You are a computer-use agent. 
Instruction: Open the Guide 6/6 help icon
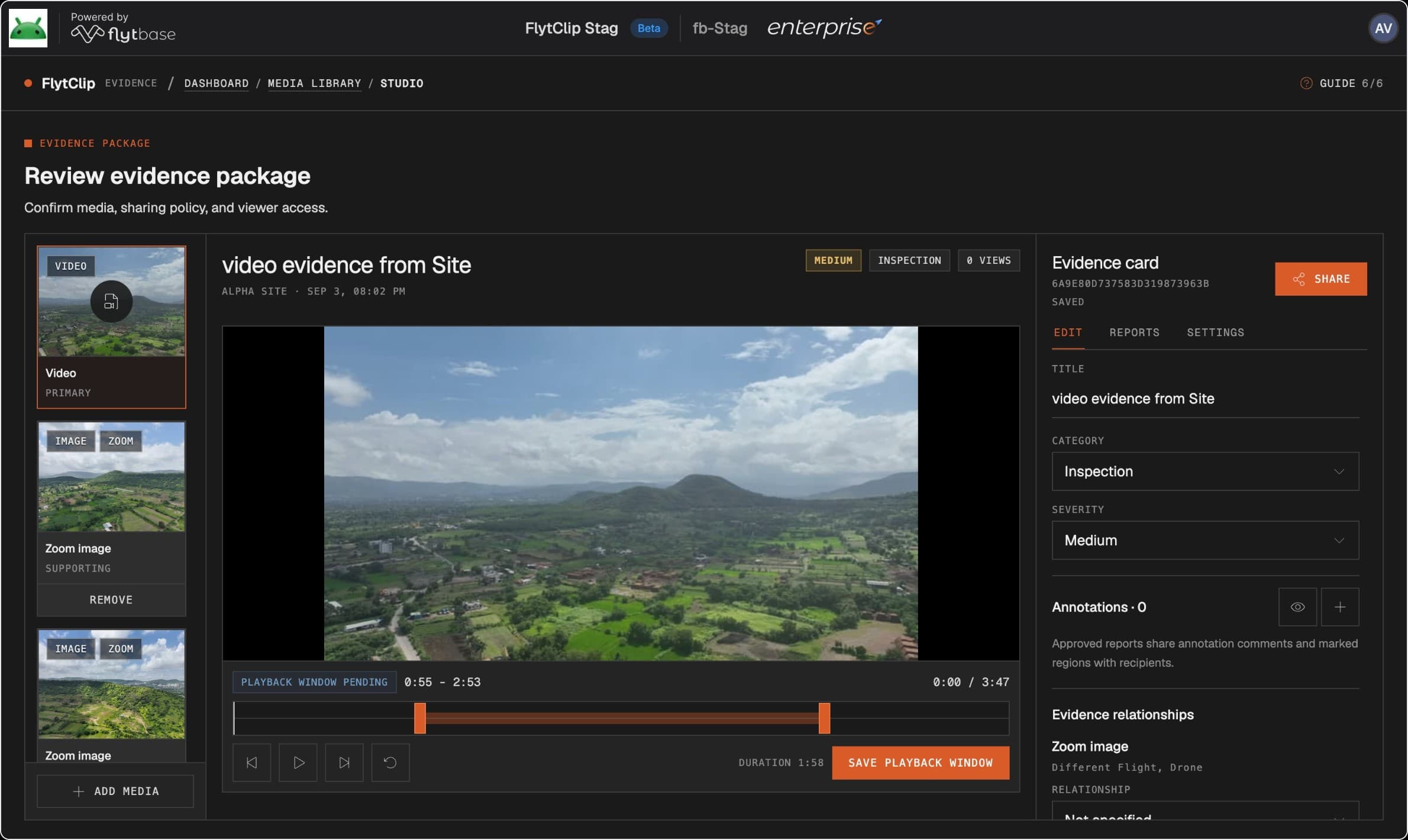pyautogui.click(x=1306, y=83)
